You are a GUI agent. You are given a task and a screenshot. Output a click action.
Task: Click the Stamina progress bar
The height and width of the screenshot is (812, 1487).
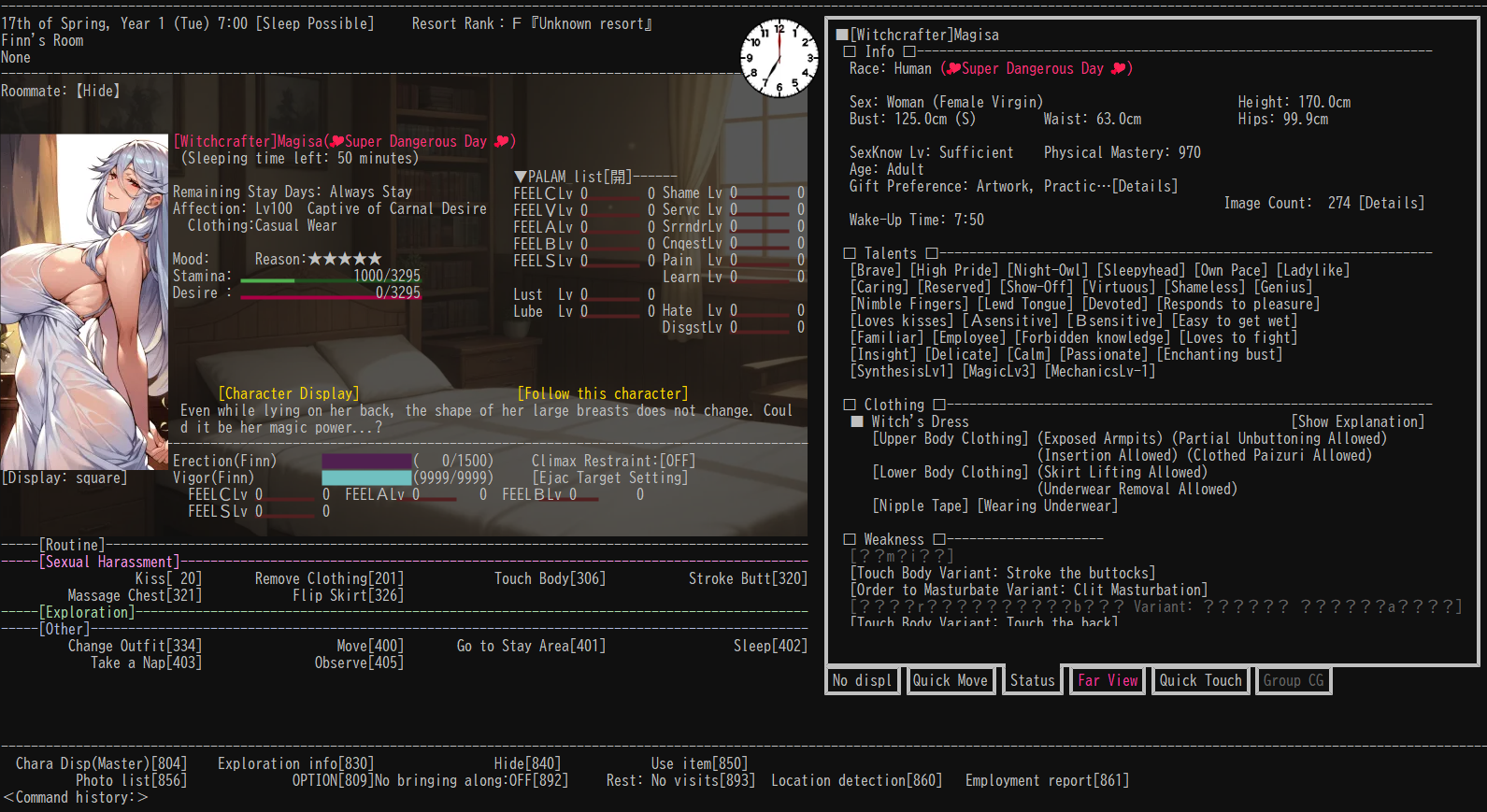[x=331, y=280]
